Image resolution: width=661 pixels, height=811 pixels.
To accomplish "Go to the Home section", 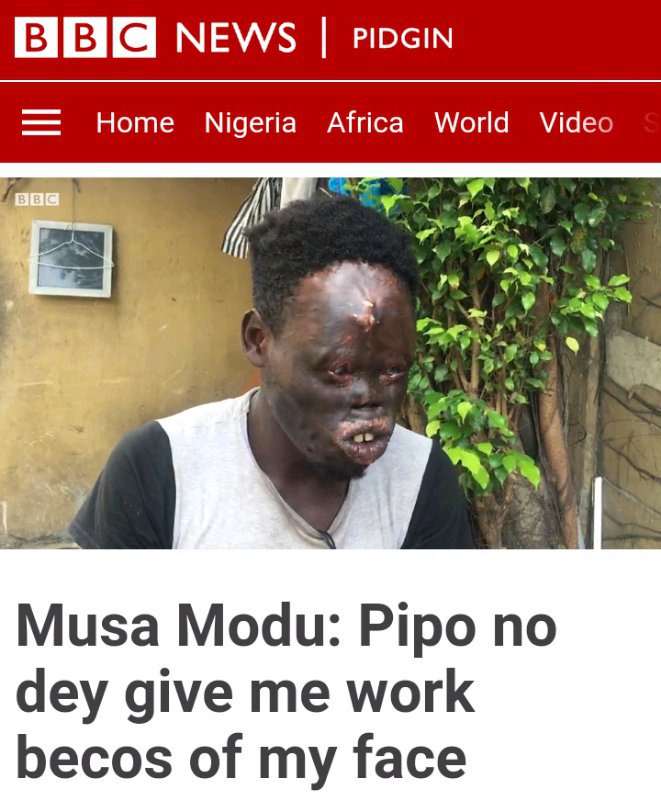I will click(x=135, y=123).
